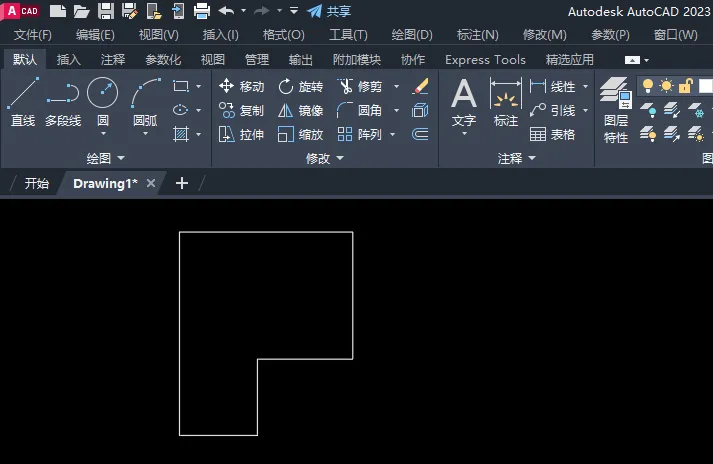Toggle layer freeze sun icon
The height and width of the screenshot is (464, 713).
[666, 86]
